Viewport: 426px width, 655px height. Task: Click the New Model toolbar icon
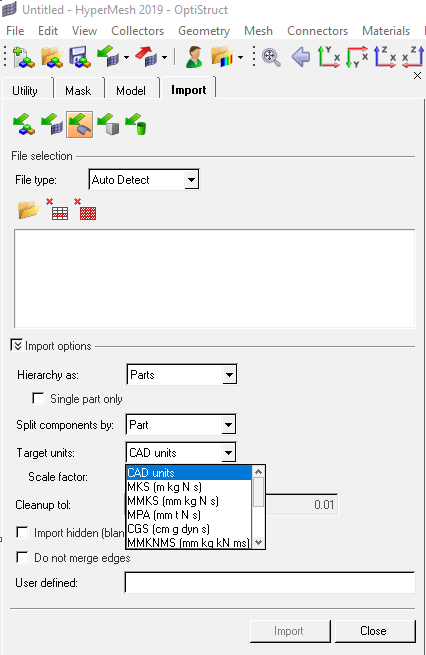[23, 57]
